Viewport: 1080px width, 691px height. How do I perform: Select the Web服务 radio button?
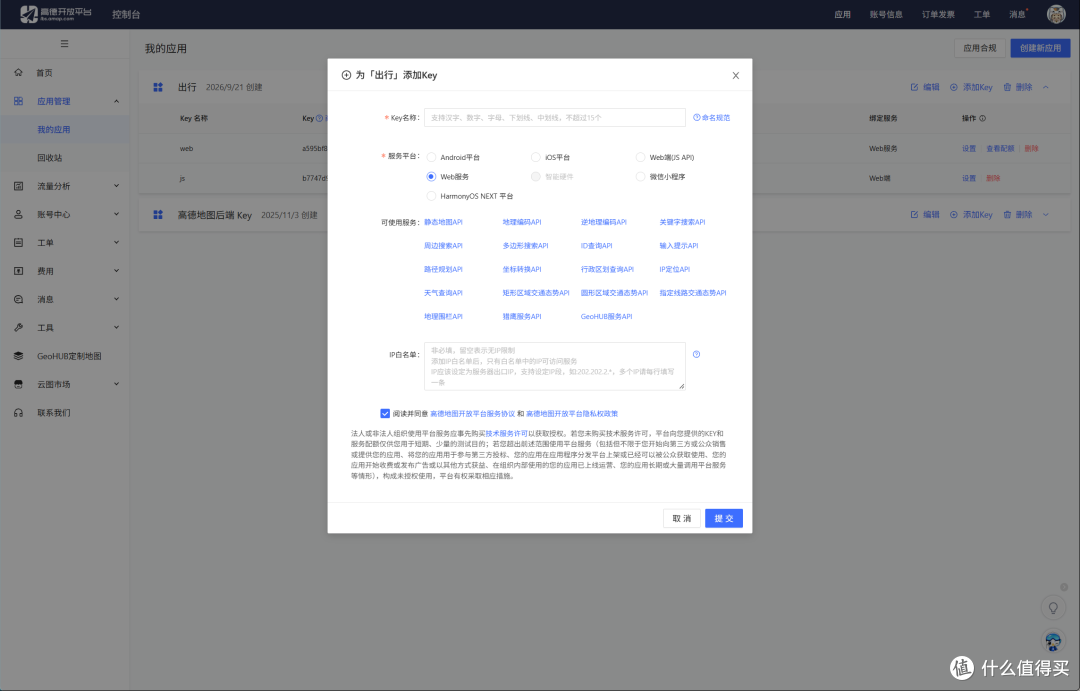431,176
